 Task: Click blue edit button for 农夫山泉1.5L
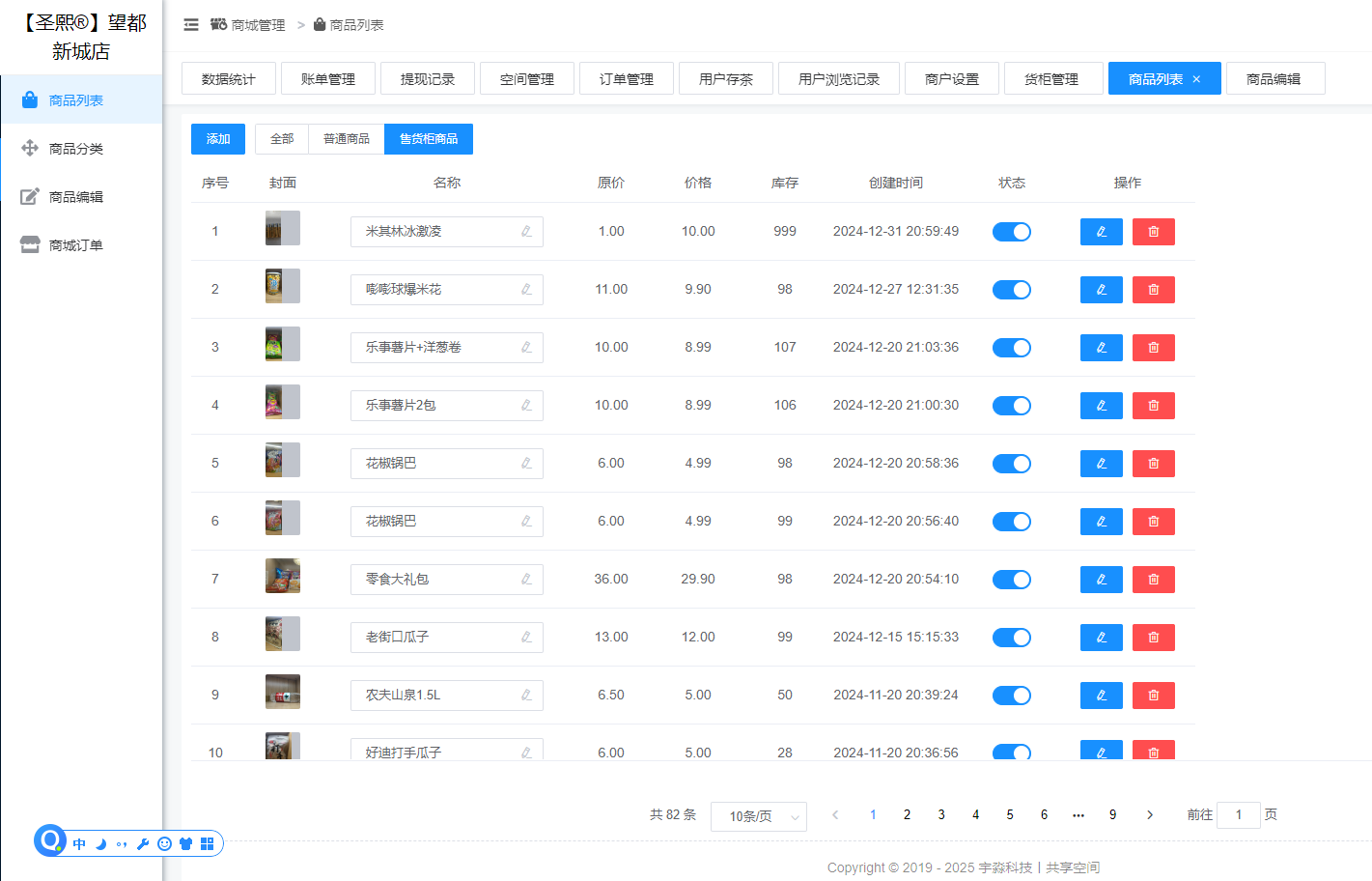pyautogui.click(x=1101, y=696)
